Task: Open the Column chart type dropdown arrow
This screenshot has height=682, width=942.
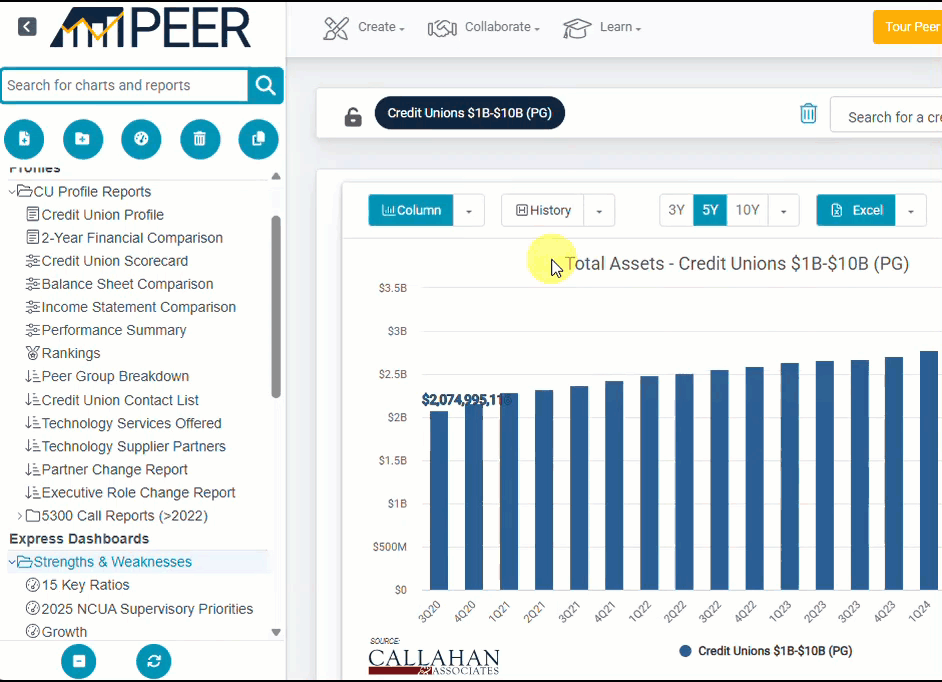Action: tap(469, 210)
